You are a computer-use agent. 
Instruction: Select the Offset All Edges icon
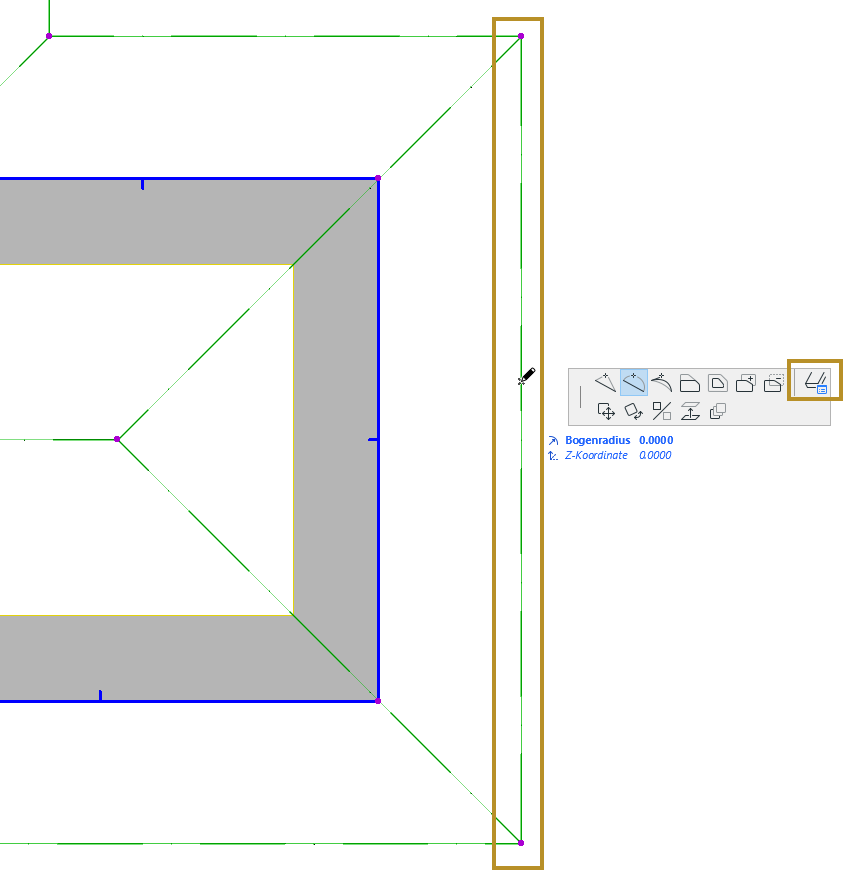[x=717, y=383]
